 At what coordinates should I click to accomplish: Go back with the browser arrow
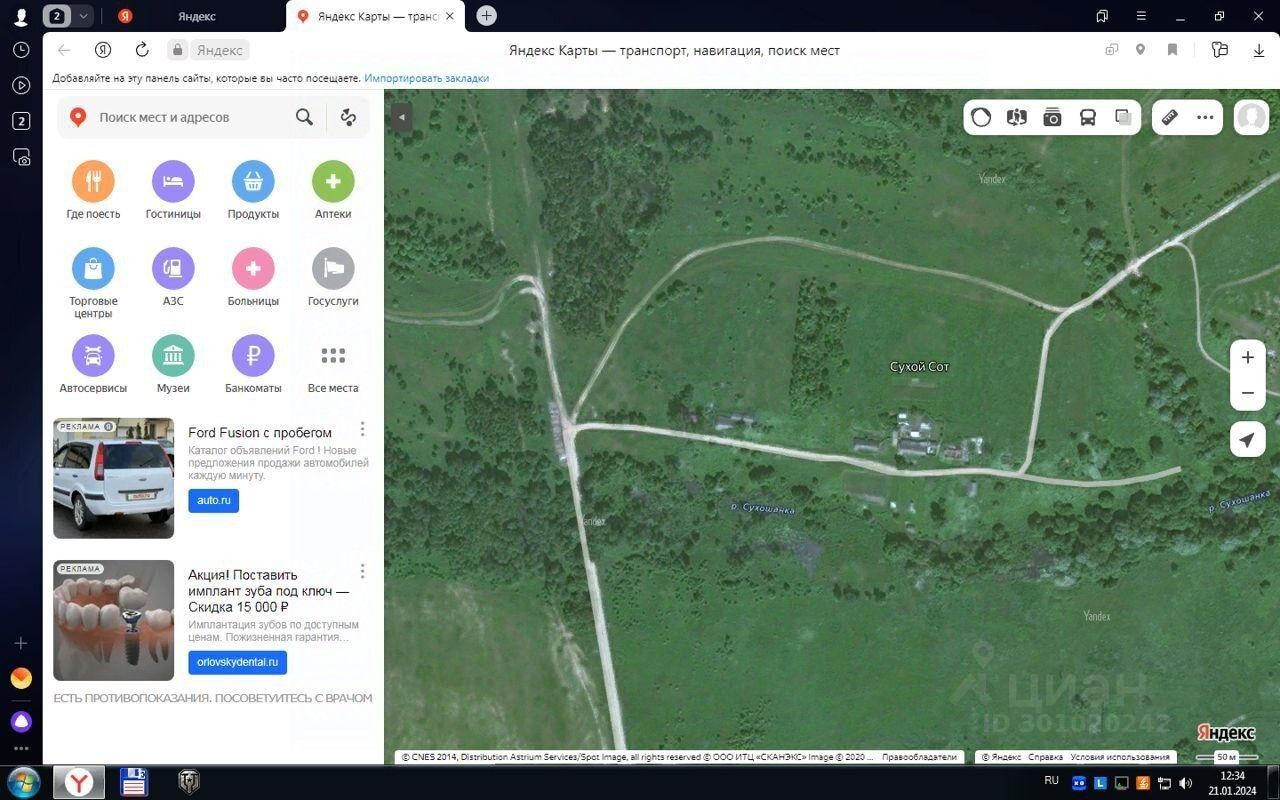click(64, 50)
